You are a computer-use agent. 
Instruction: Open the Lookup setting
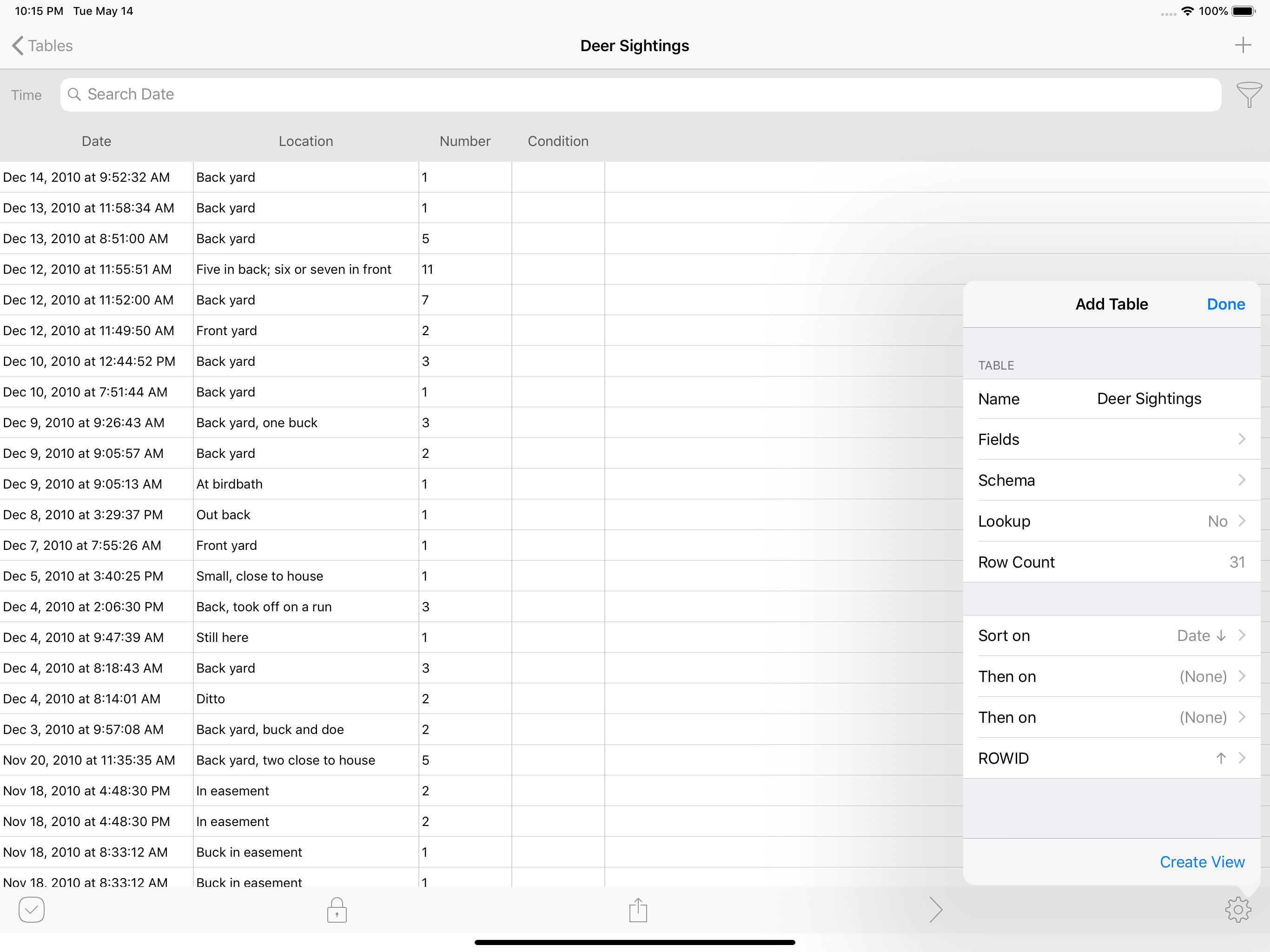pyautogui.click(x=1111, y=522)
